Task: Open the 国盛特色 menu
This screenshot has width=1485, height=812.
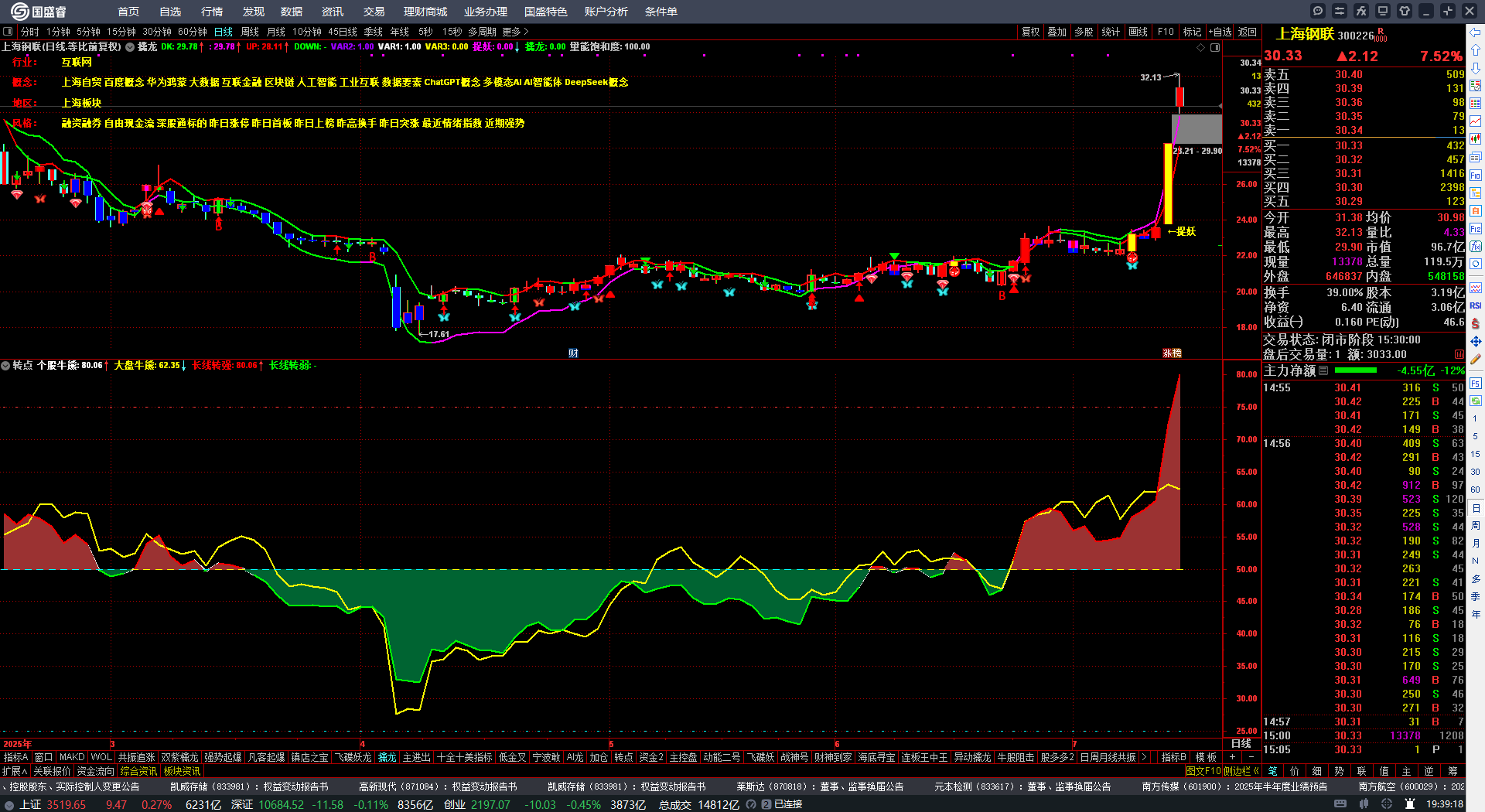Action: coord(546,12)
